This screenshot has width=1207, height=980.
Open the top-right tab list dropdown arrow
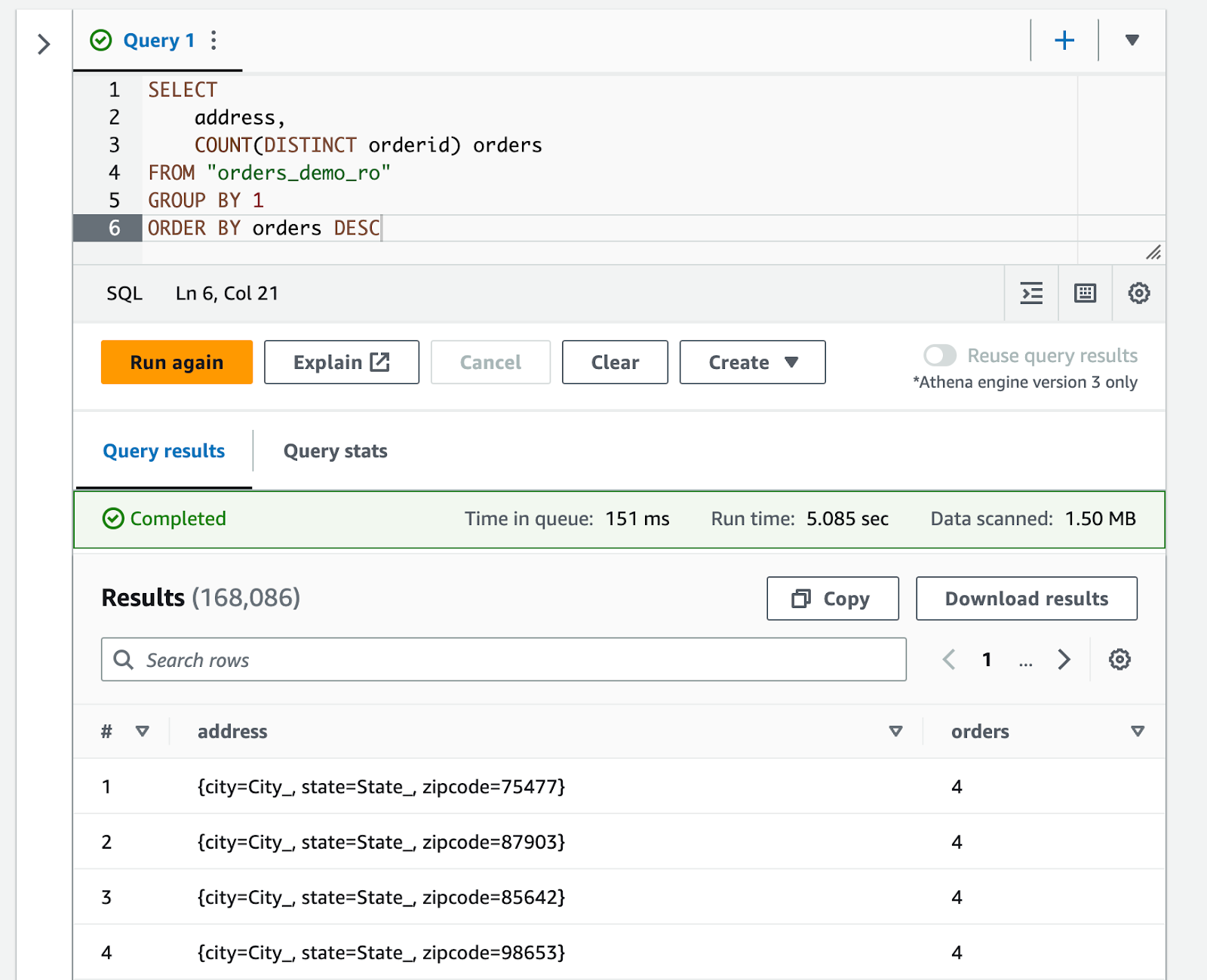pyautogui.click(x=1130, y=40)
